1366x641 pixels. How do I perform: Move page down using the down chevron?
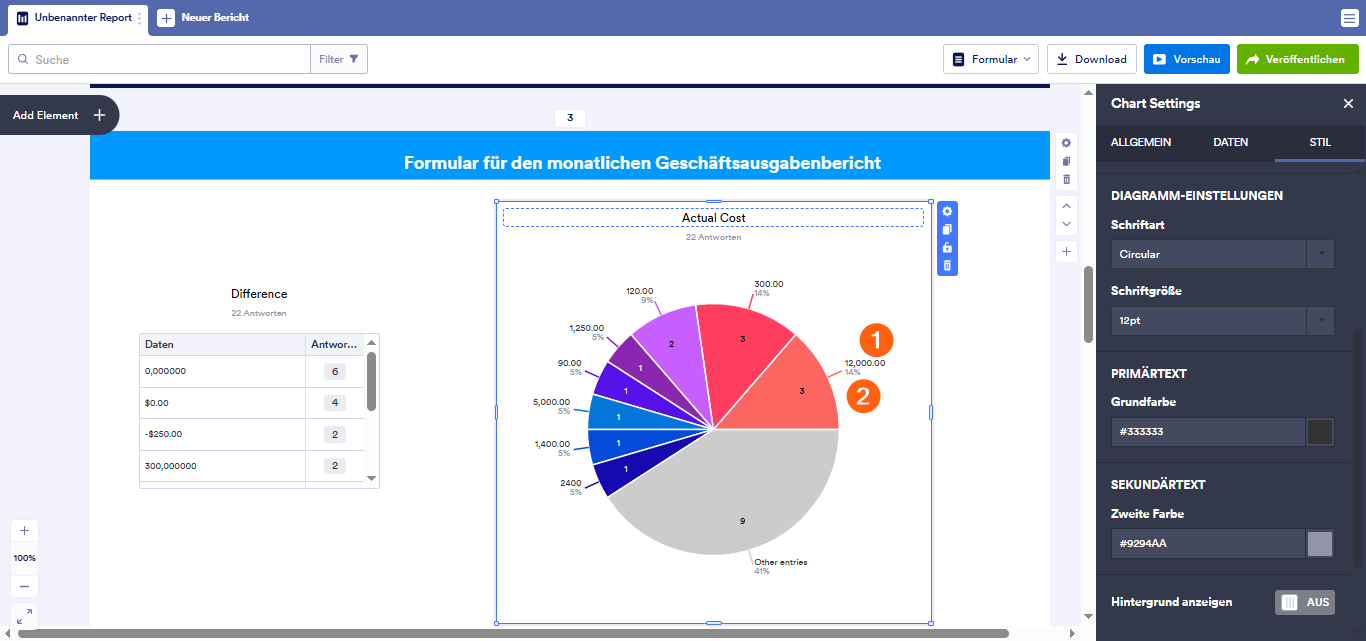point(1066,223)
